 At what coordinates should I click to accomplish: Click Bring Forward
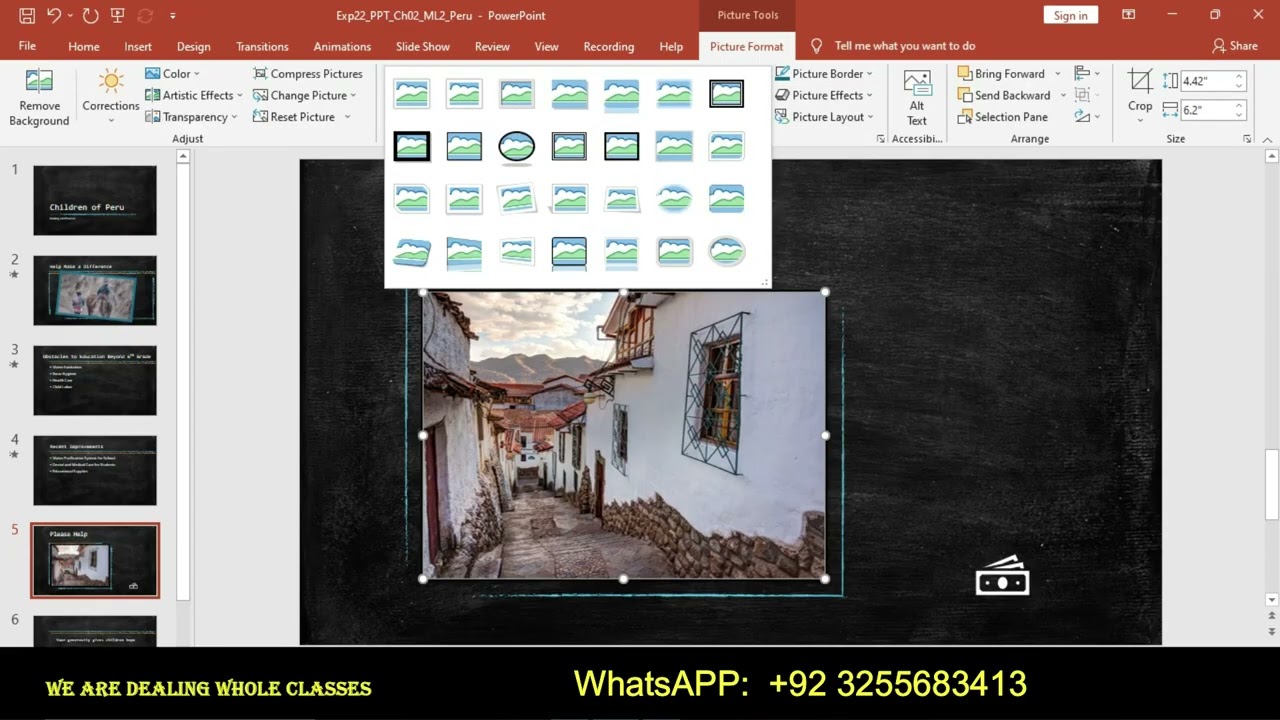pos(1001,74)
